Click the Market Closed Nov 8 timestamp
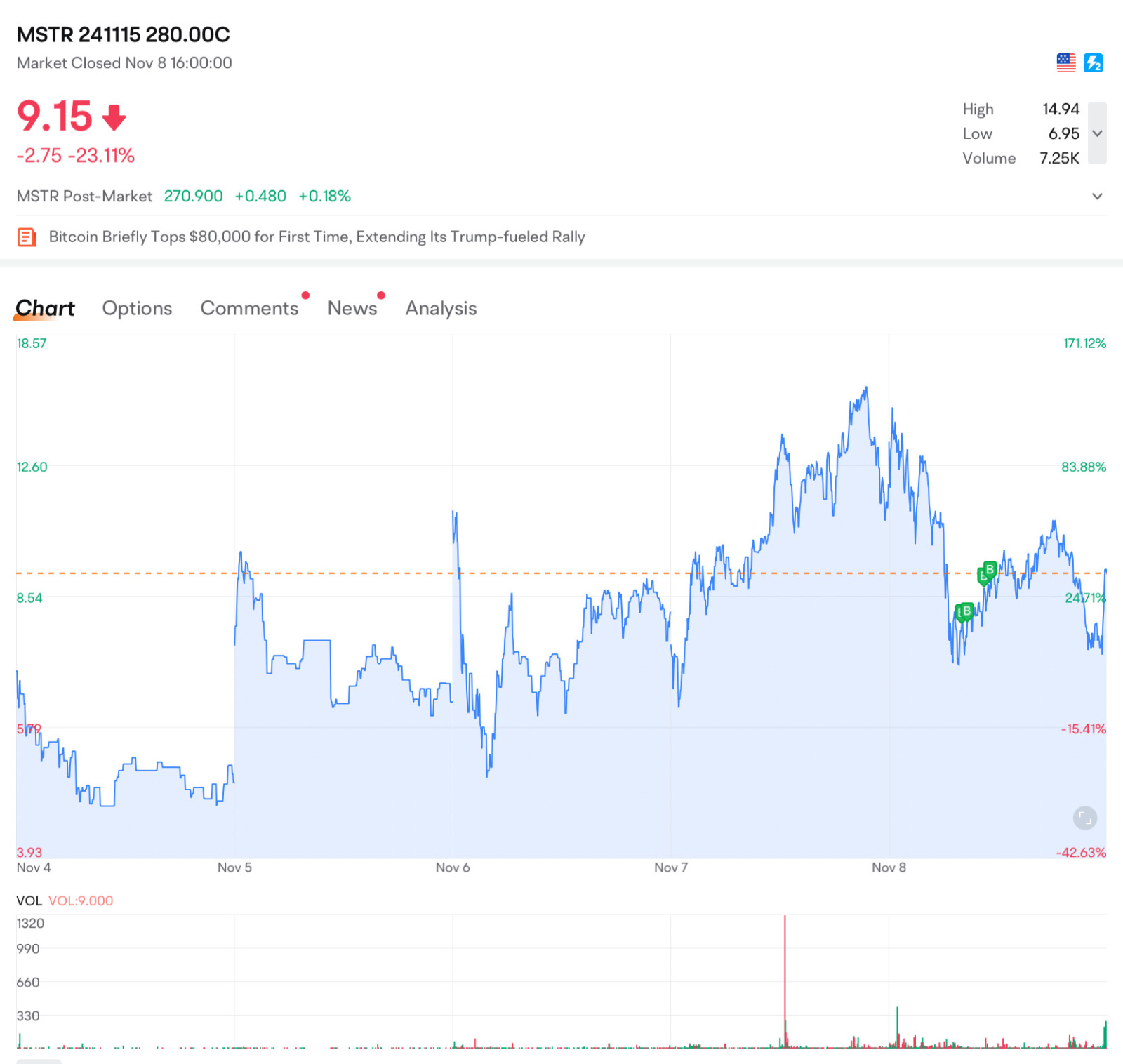This screenshot has width=1123, height=1064. click(124, 63)
